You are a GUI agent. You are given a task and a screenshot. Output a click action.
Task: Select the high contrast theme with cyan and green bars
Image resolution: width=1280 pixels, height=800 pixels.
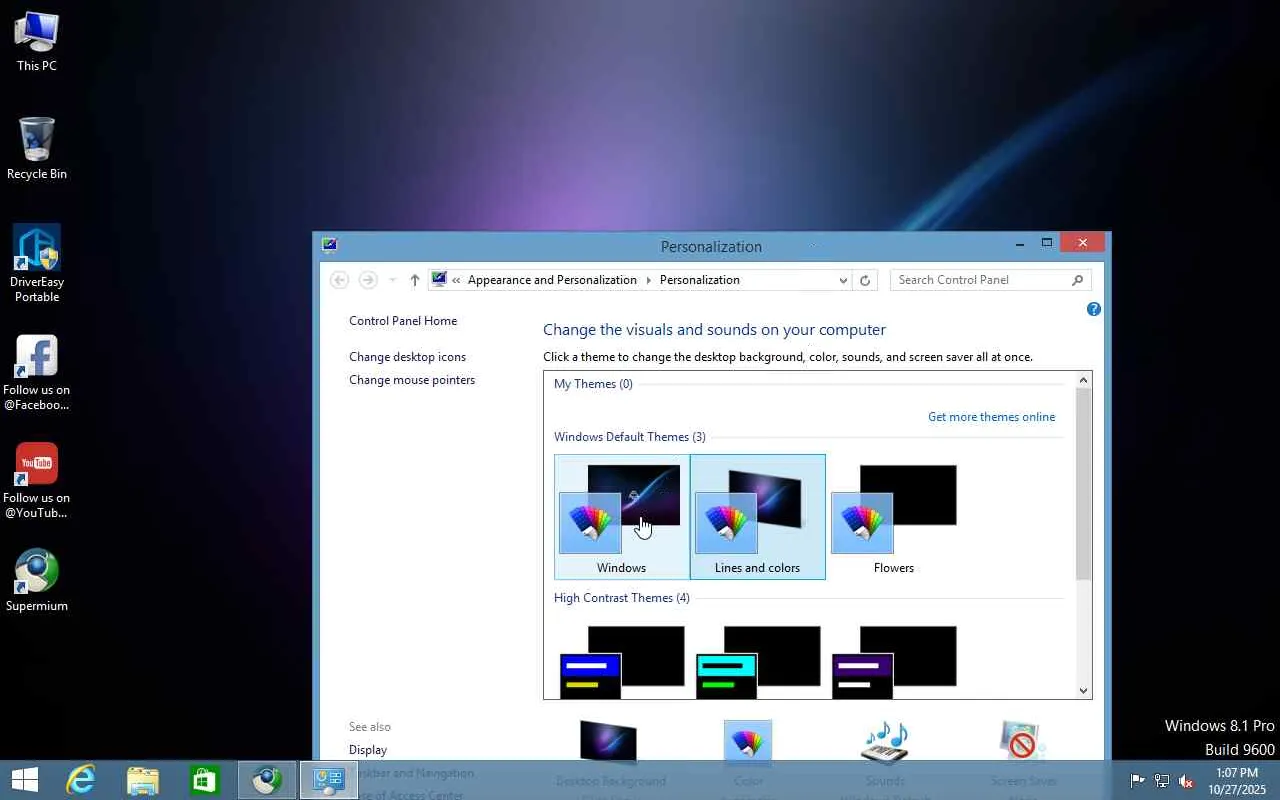(758, 660)
